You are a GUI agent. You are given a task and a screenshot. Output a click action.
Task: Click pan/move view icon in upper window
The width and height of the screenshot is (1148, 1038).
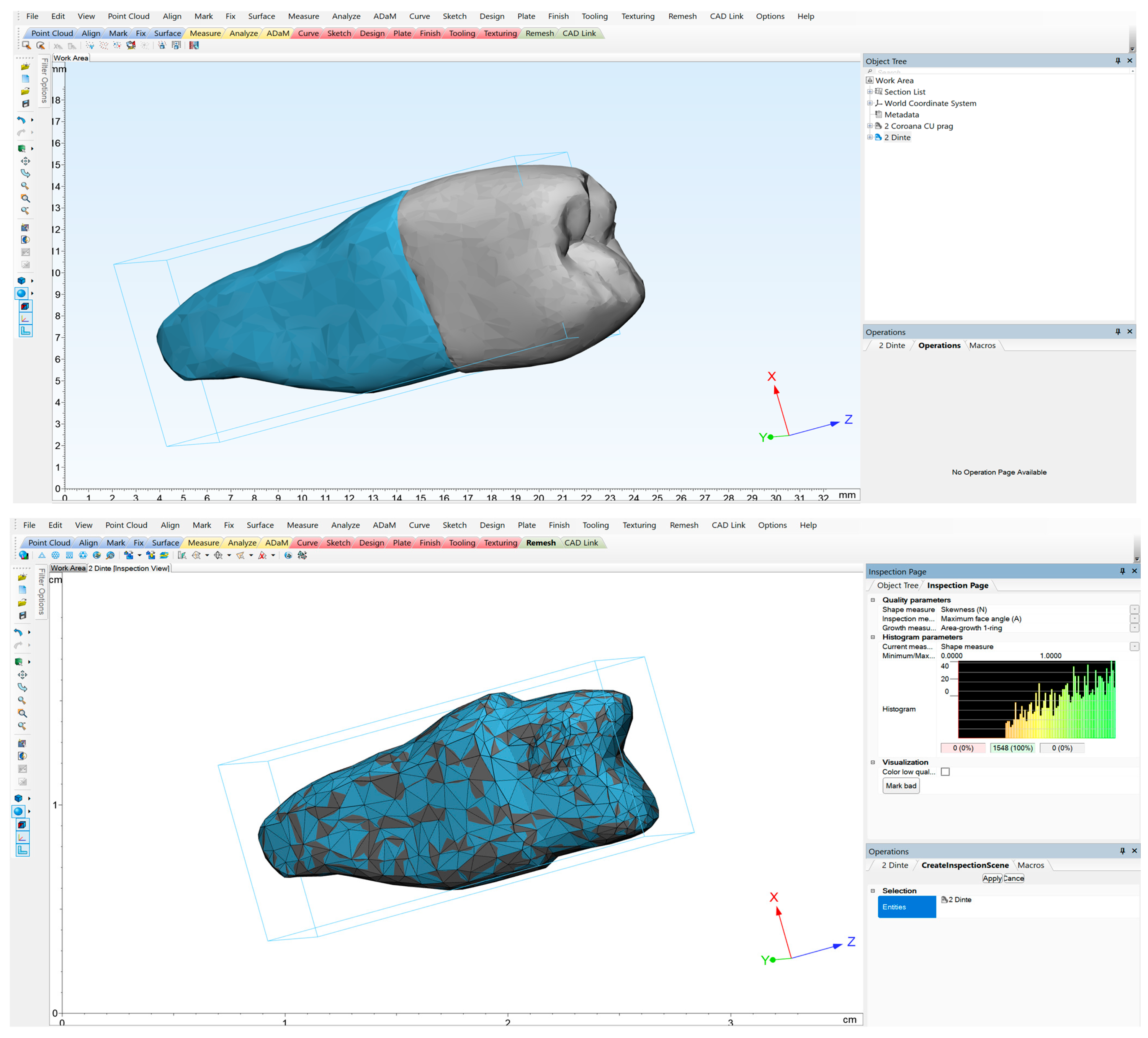point(25,161)
